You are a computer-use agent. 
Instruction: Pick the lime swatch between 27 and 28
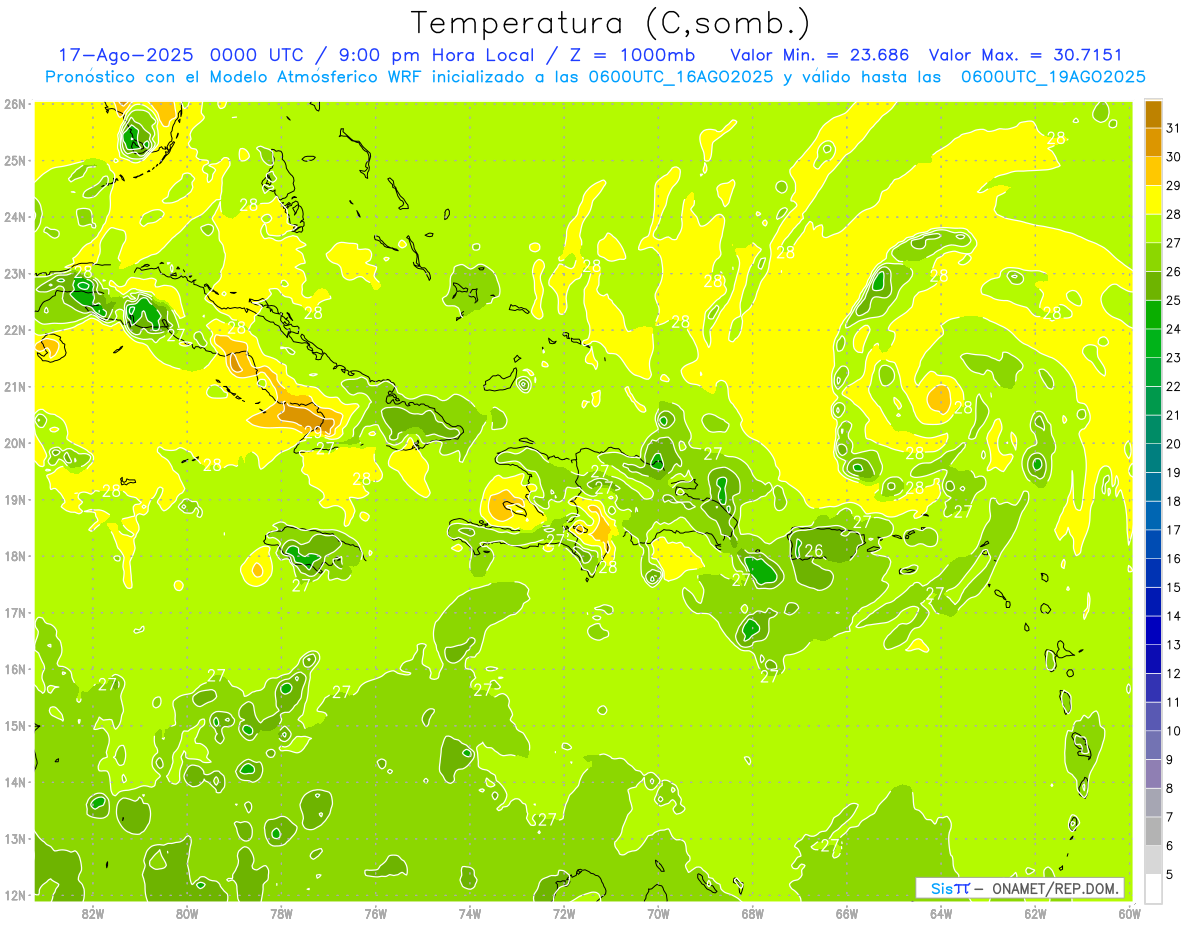[1153, 229]
